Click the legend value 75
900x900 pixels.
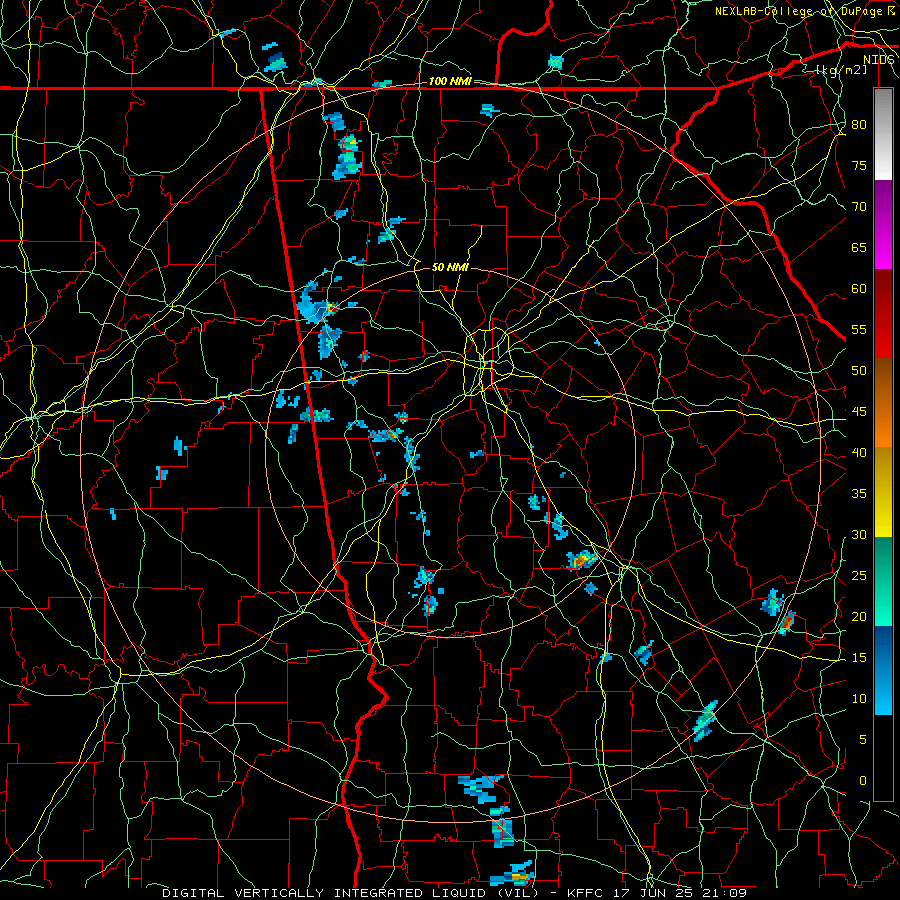pyautogui.click(x=859, y=165)
